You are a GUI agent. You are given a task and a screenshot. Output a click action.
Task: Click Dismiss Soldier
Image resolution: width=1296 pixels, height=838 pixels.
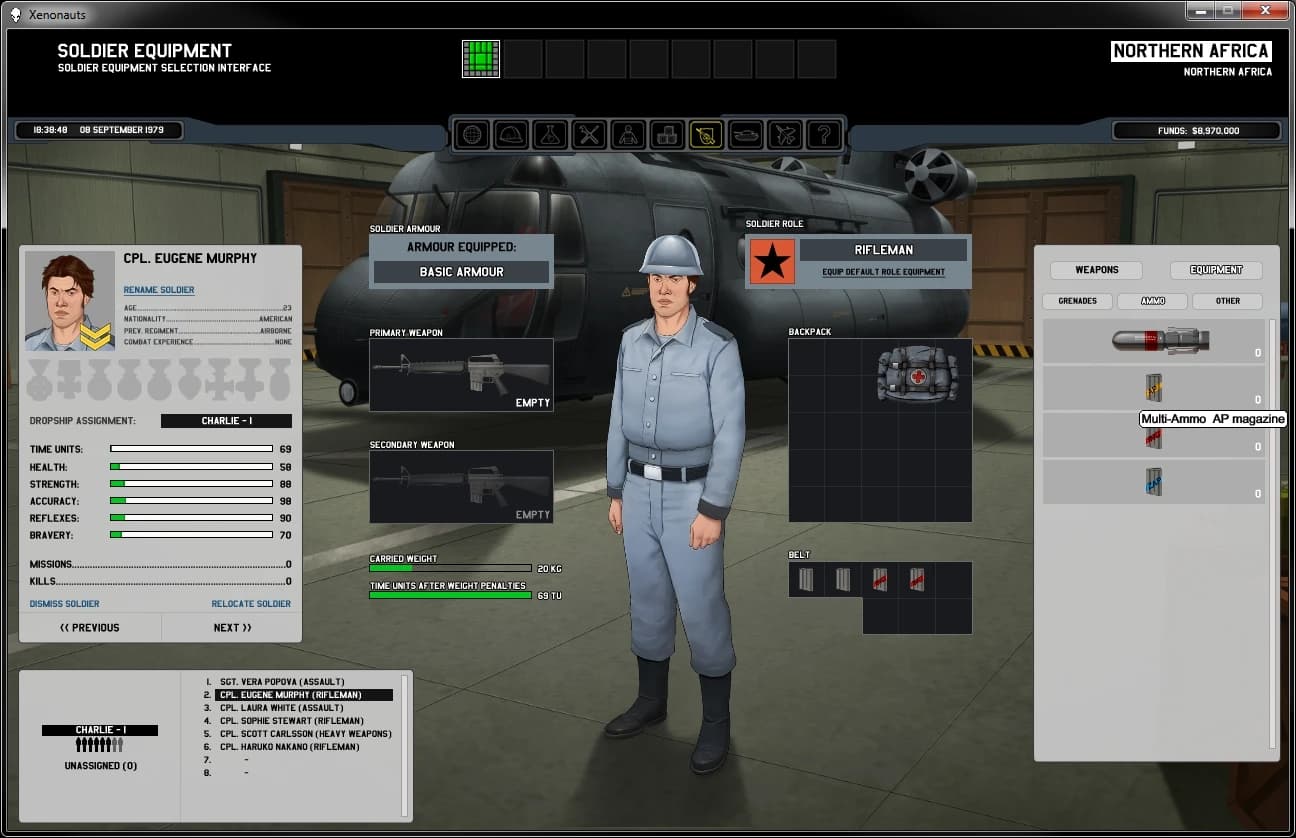click(x=65, y=604)
